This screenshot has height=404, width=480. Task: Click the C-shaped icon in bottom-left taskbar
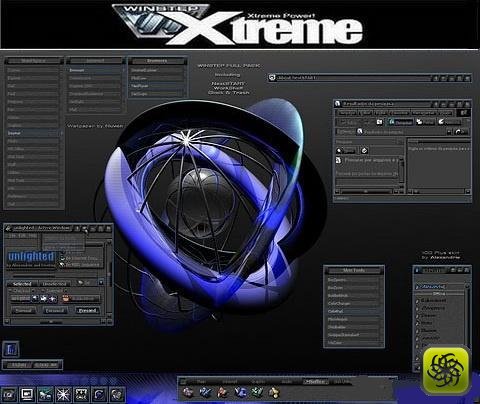pyautogui.click(x=99, y=394)
